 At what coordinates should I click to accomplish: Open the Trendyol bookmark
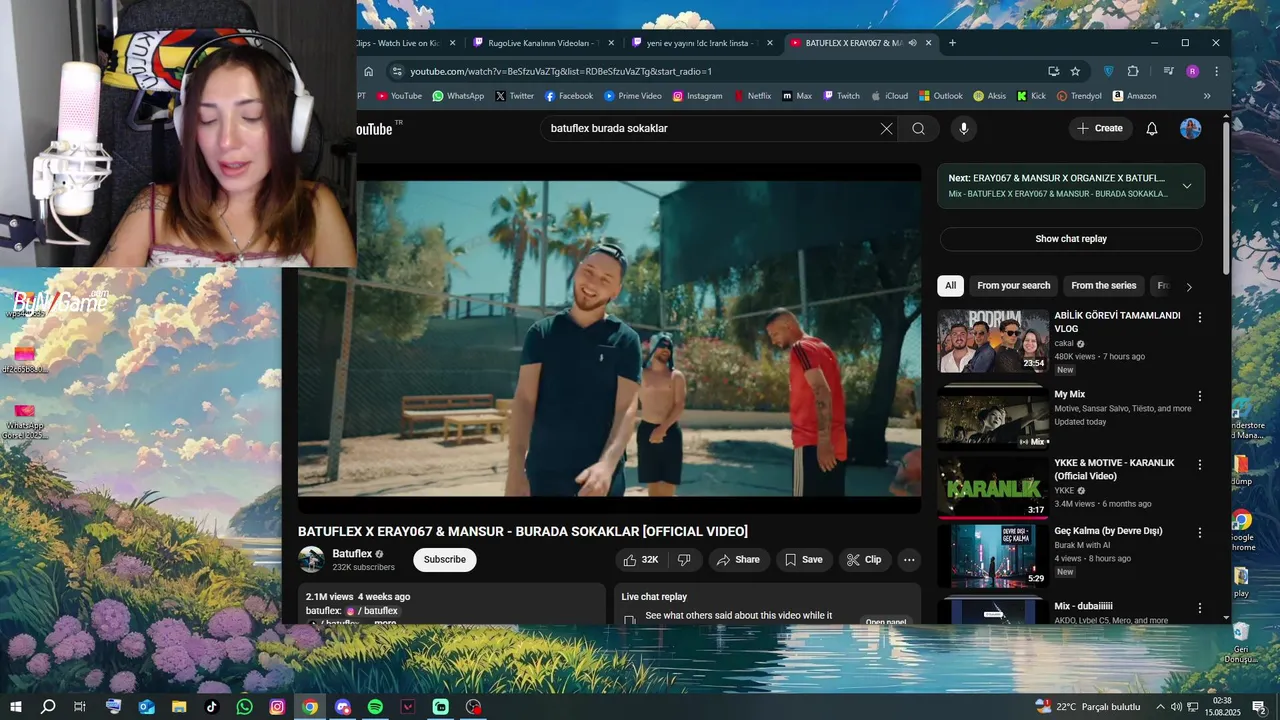coord(1079,96)
